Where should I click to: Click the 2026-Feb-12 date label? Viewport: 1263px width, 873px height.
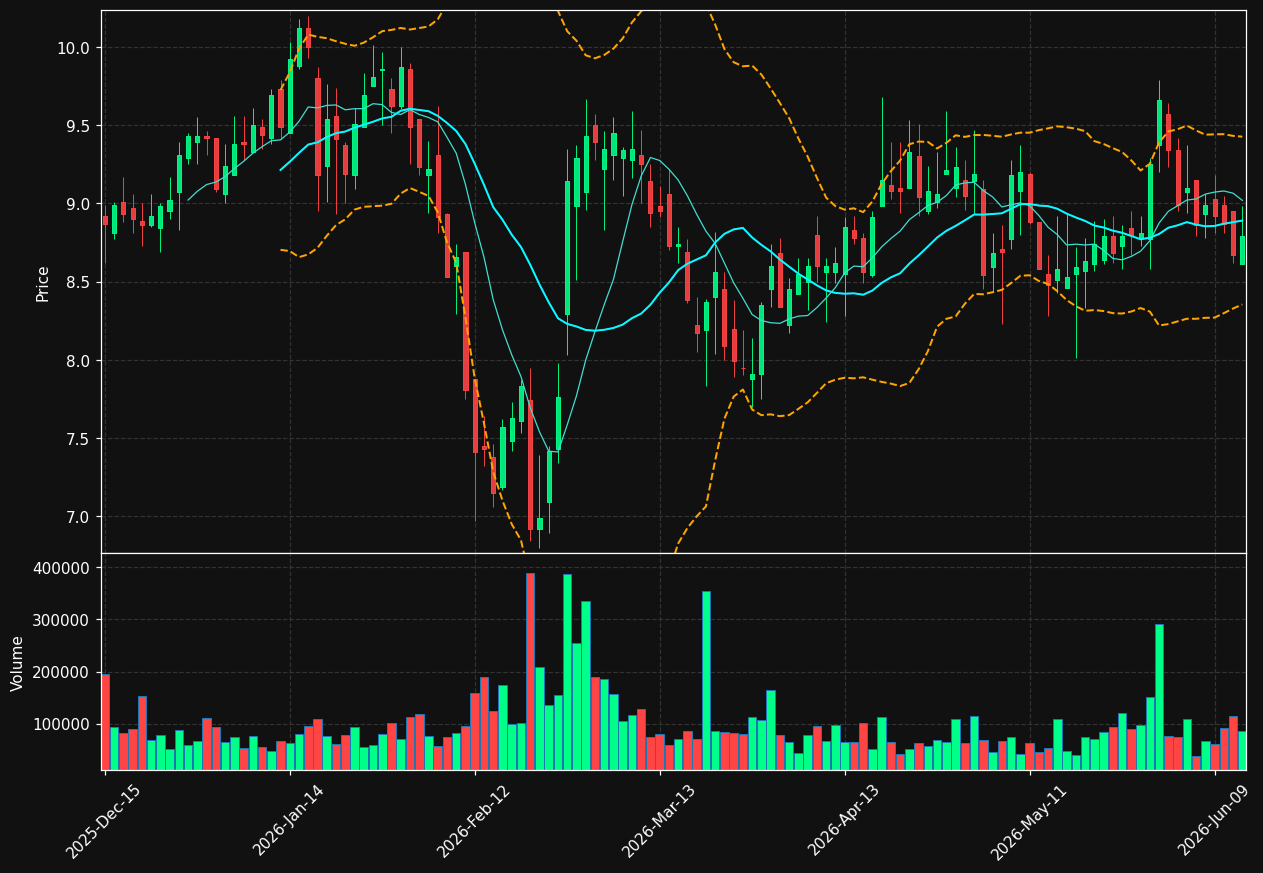[473, 821]
